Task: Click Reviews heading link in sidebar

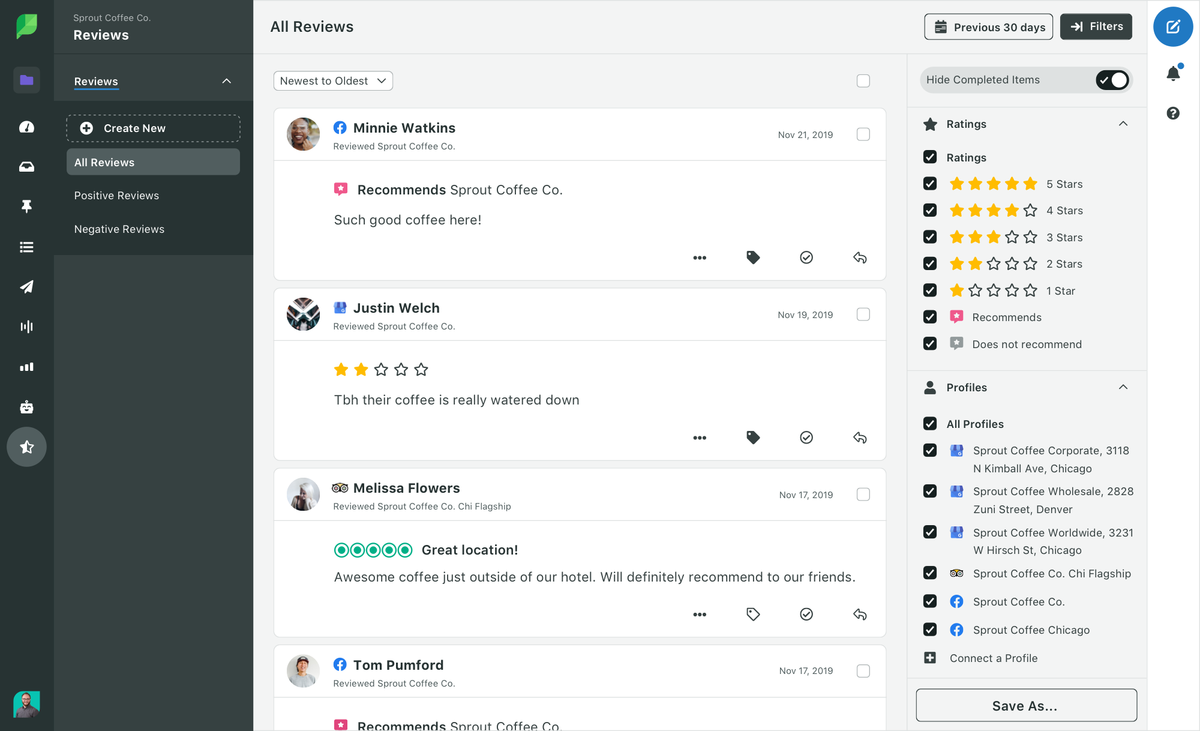Action: [96, 82]
